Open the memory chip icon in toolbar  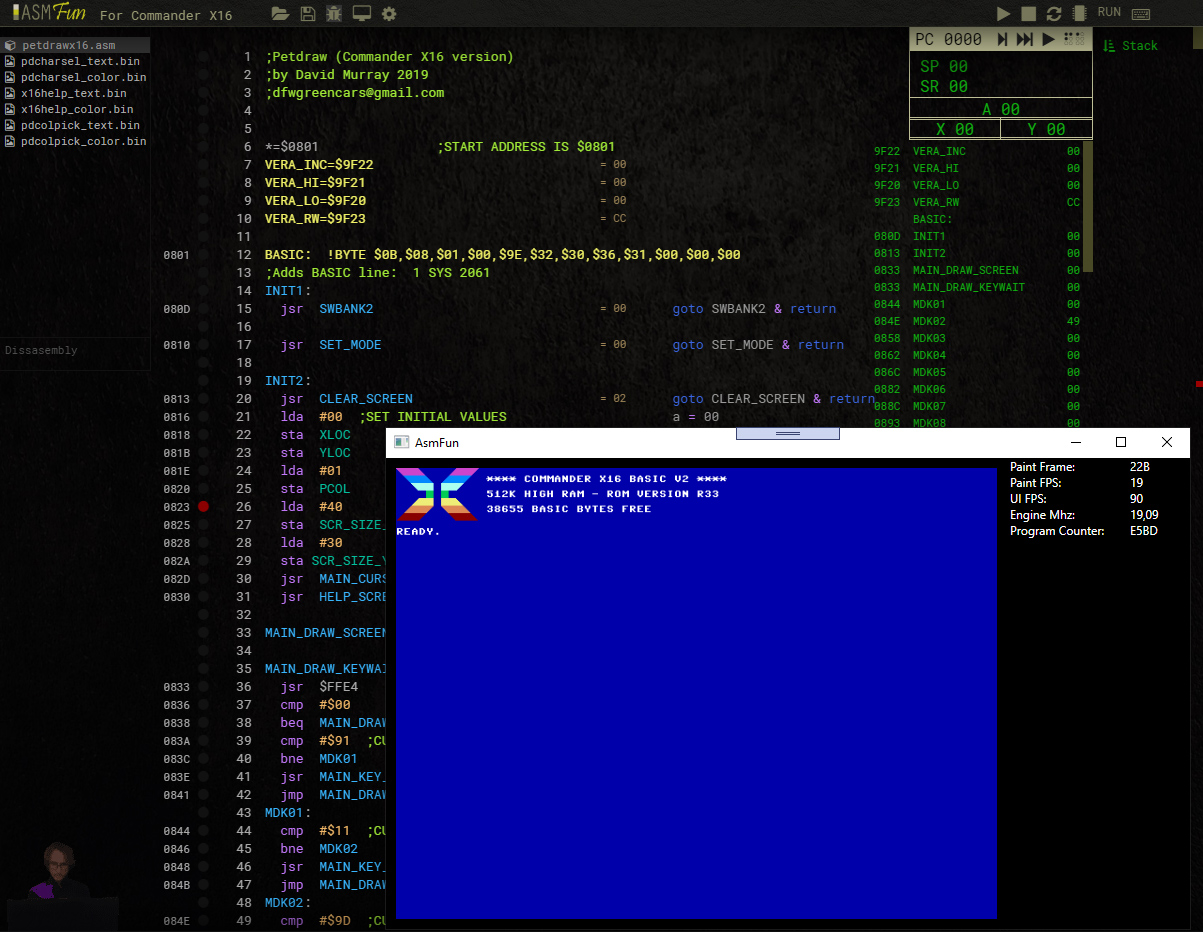1079,13
